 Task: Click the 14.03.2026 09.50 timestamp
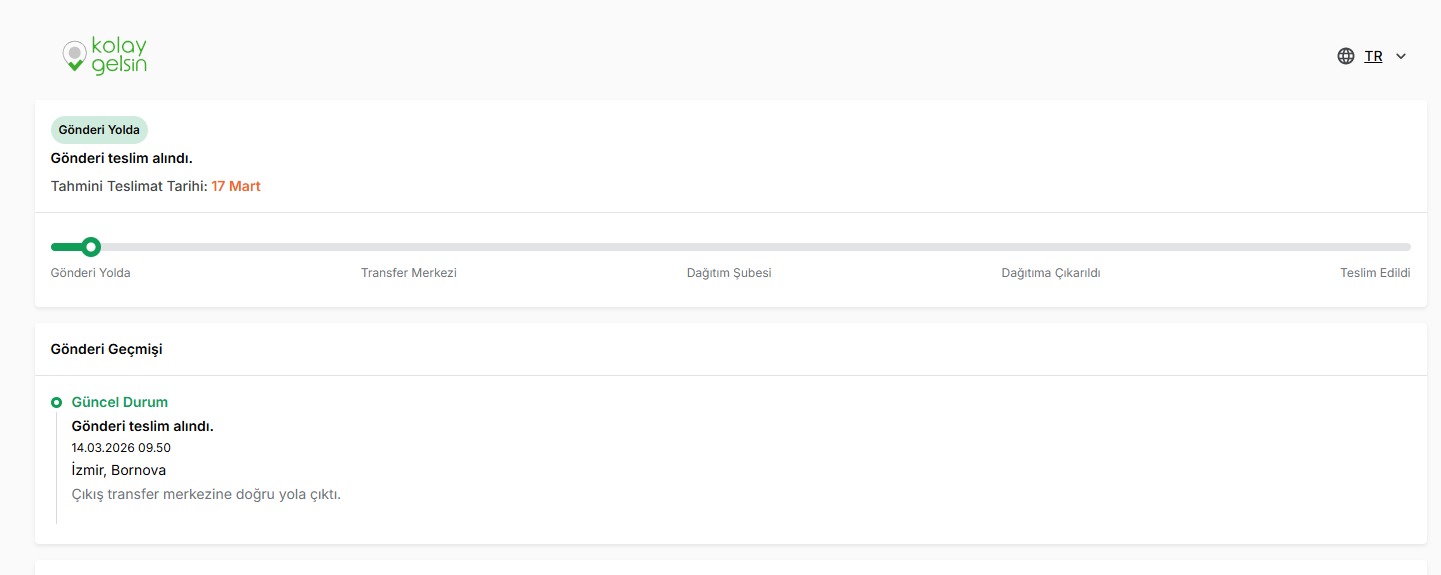click(121, 448)
